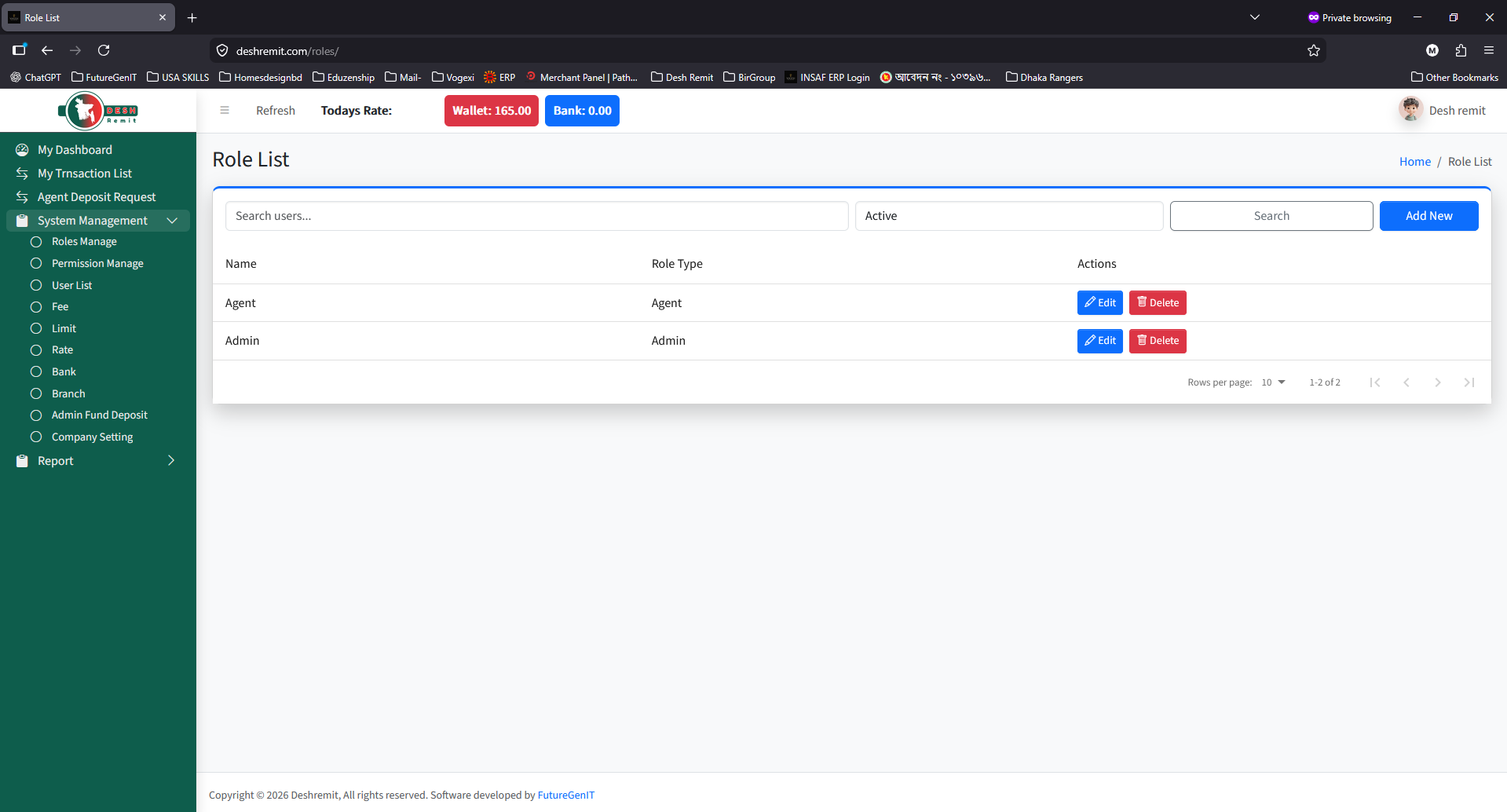Click the My Trnsaction List arrows icon
The height and width of the screenshot is (812, 1507).
coord(22,174)
